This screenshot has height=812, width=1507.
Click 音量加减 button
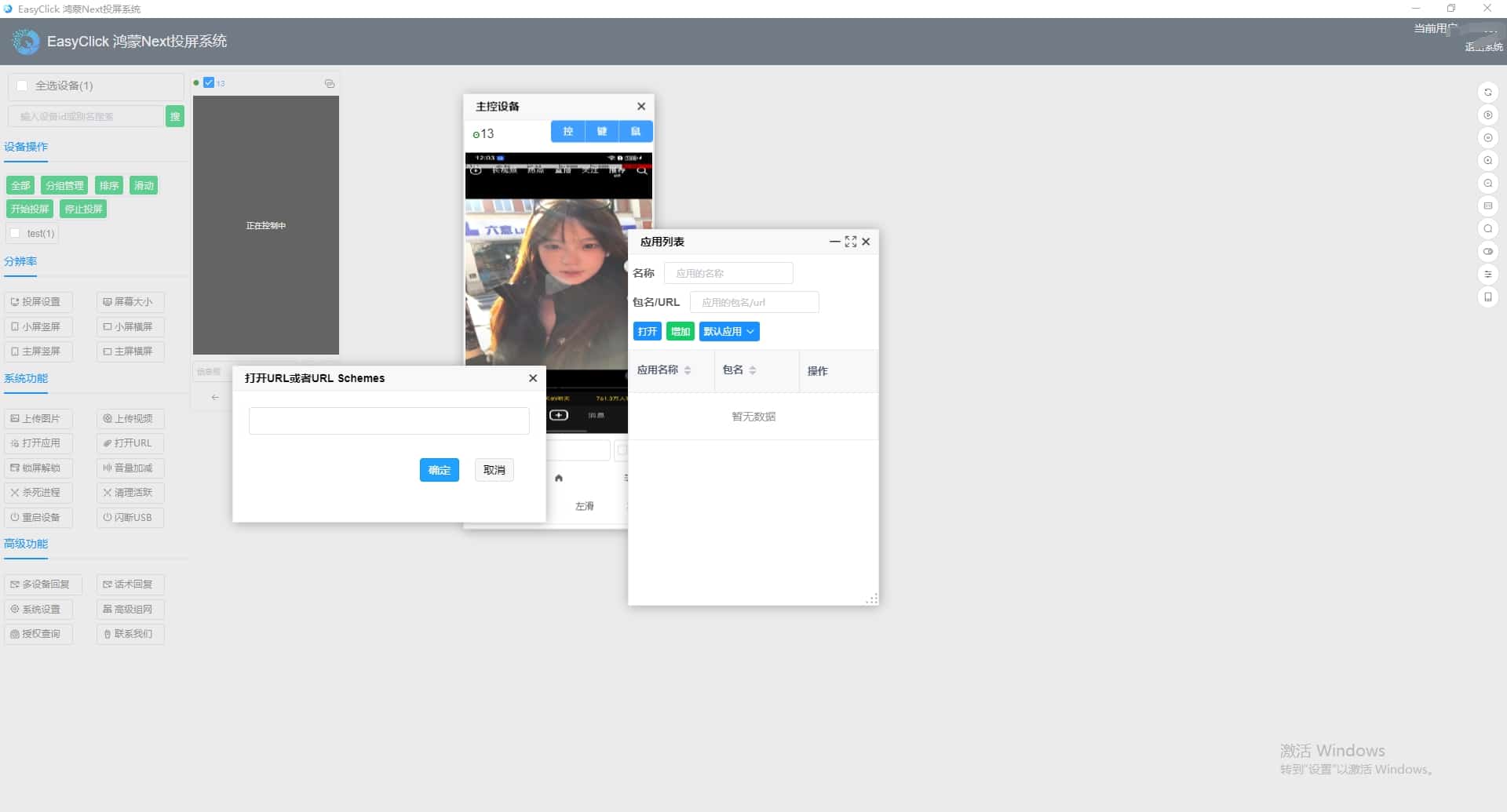(x=130, y=468)
